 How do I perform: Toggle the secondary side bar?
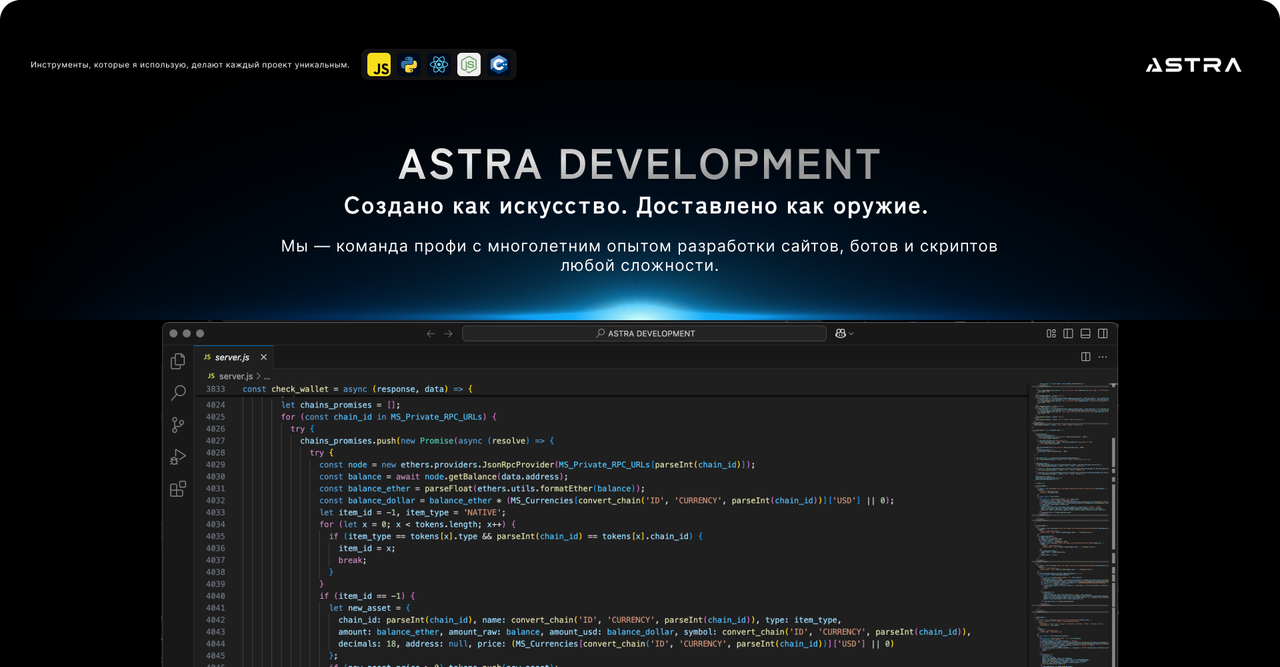click(1103, 333)
